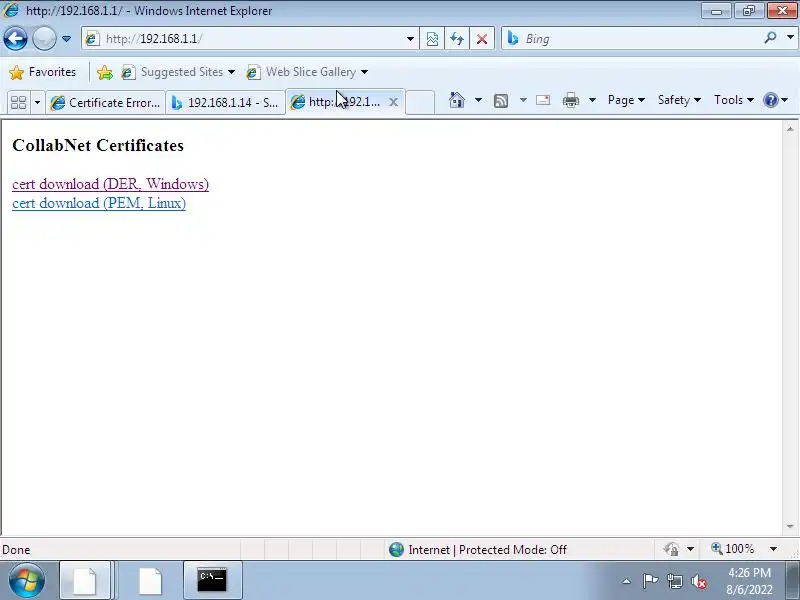Open the Web Slice Gallery link

point(307,72)
